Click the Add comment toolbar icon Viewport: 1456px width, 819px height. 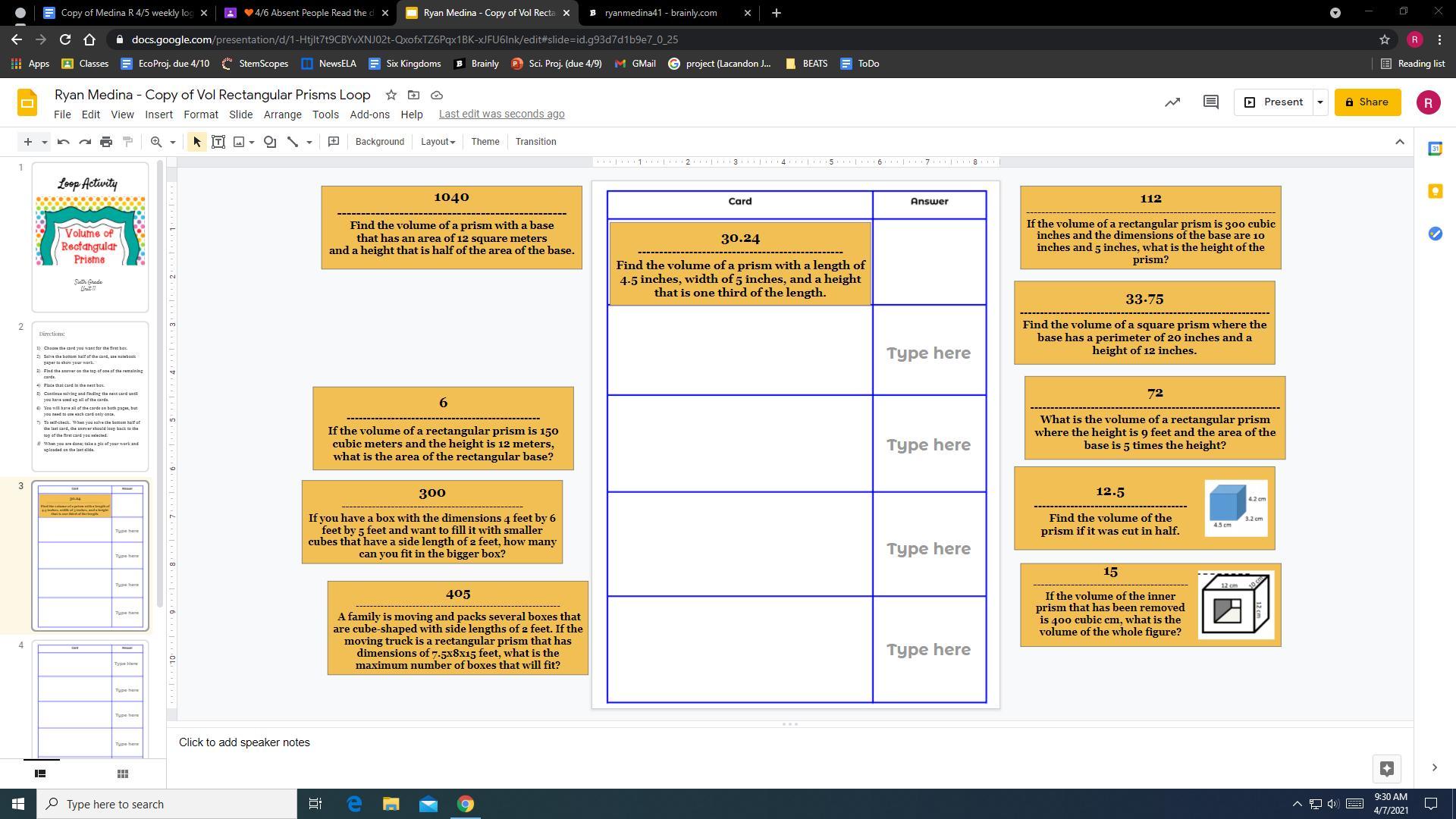[x=333, y=142]
